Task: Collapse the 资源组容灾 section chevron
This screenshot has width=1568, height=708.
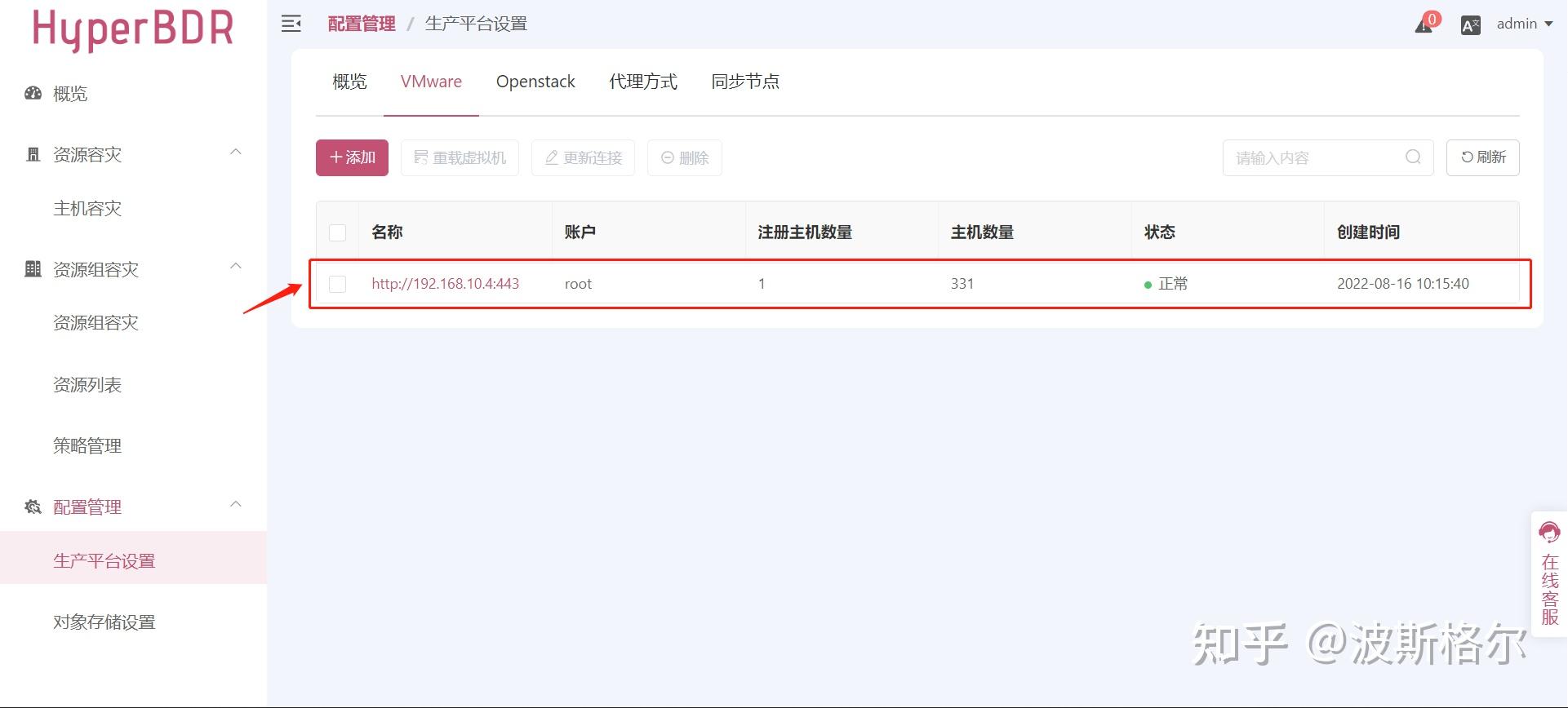Action: tap(236, 267)
